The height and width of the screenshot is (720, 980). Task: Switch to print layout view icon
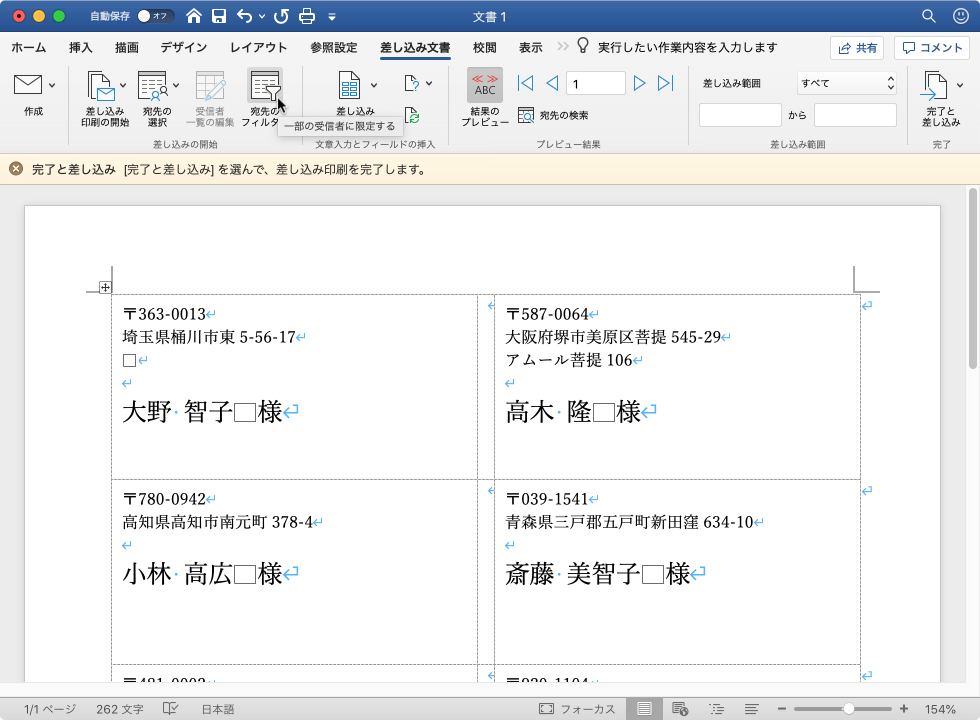pos(644,709)
